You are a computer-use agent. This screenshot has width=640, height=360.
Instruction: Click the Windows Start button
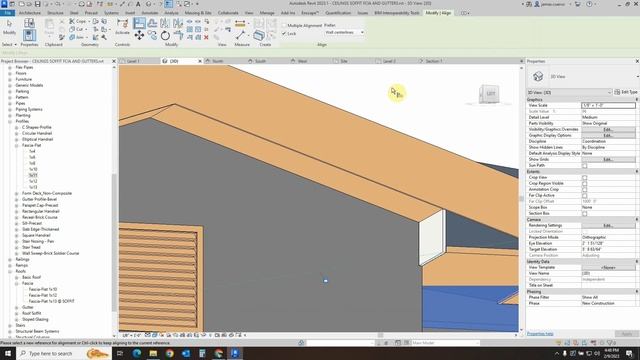pyautogui.click(x=8, y=353)
